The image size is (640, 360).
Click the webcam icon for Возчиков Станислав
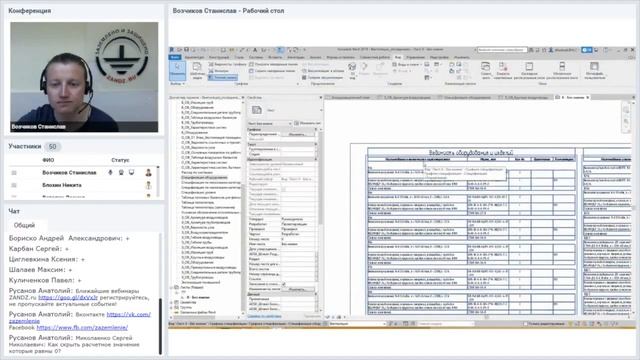121,173
